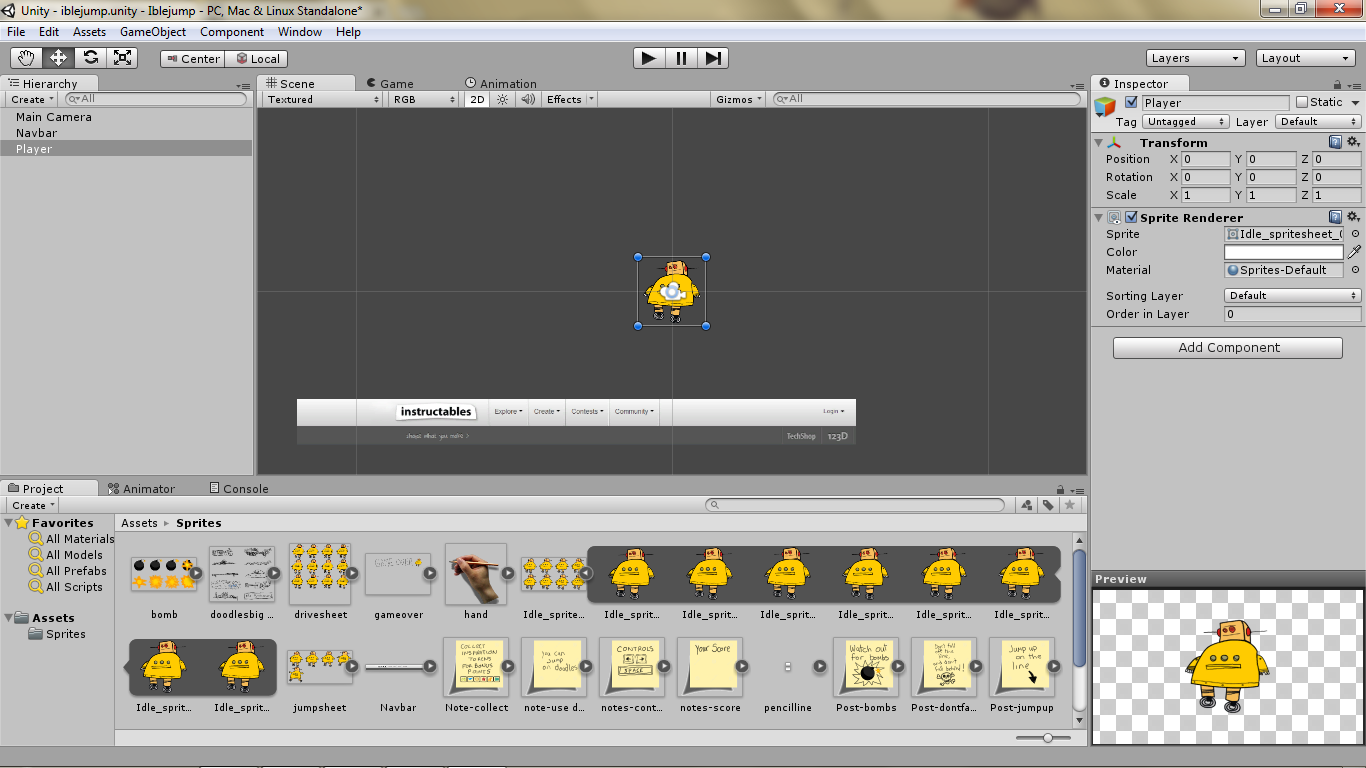This screenshot has height=768, width=1366.
Task: Click the Play button
Action: [x=649, y=58]
